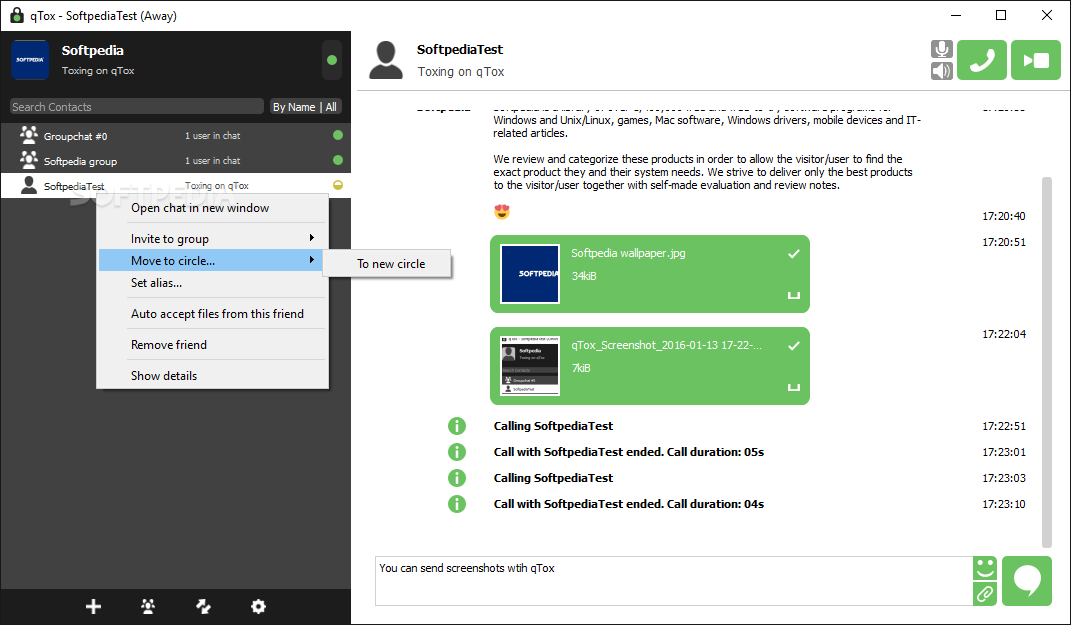Click into the message text box

coord(673,581)
